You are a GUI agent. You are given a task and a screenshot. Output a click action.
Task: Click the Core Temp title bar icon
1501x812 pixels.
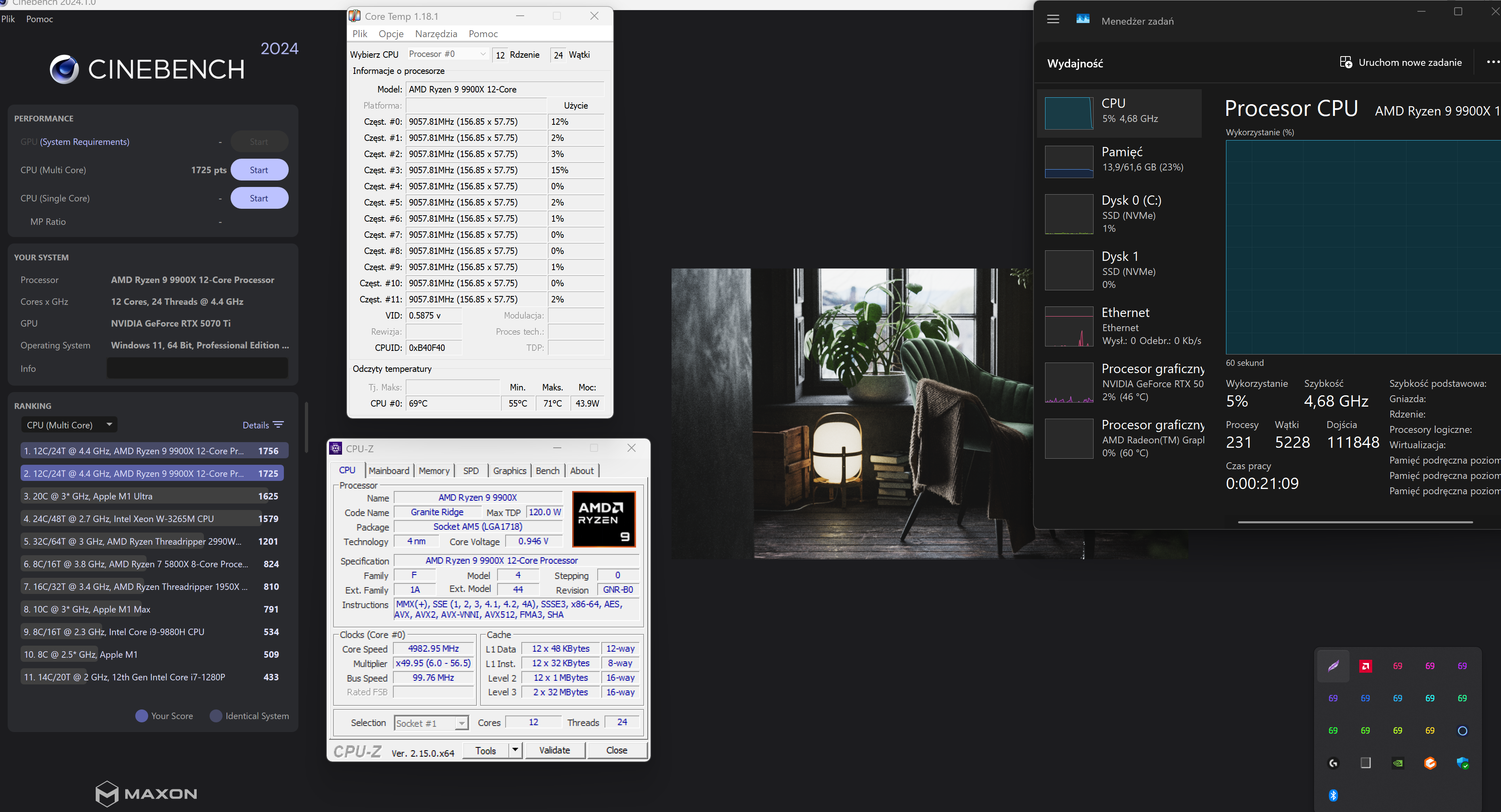tap(354, 16)
